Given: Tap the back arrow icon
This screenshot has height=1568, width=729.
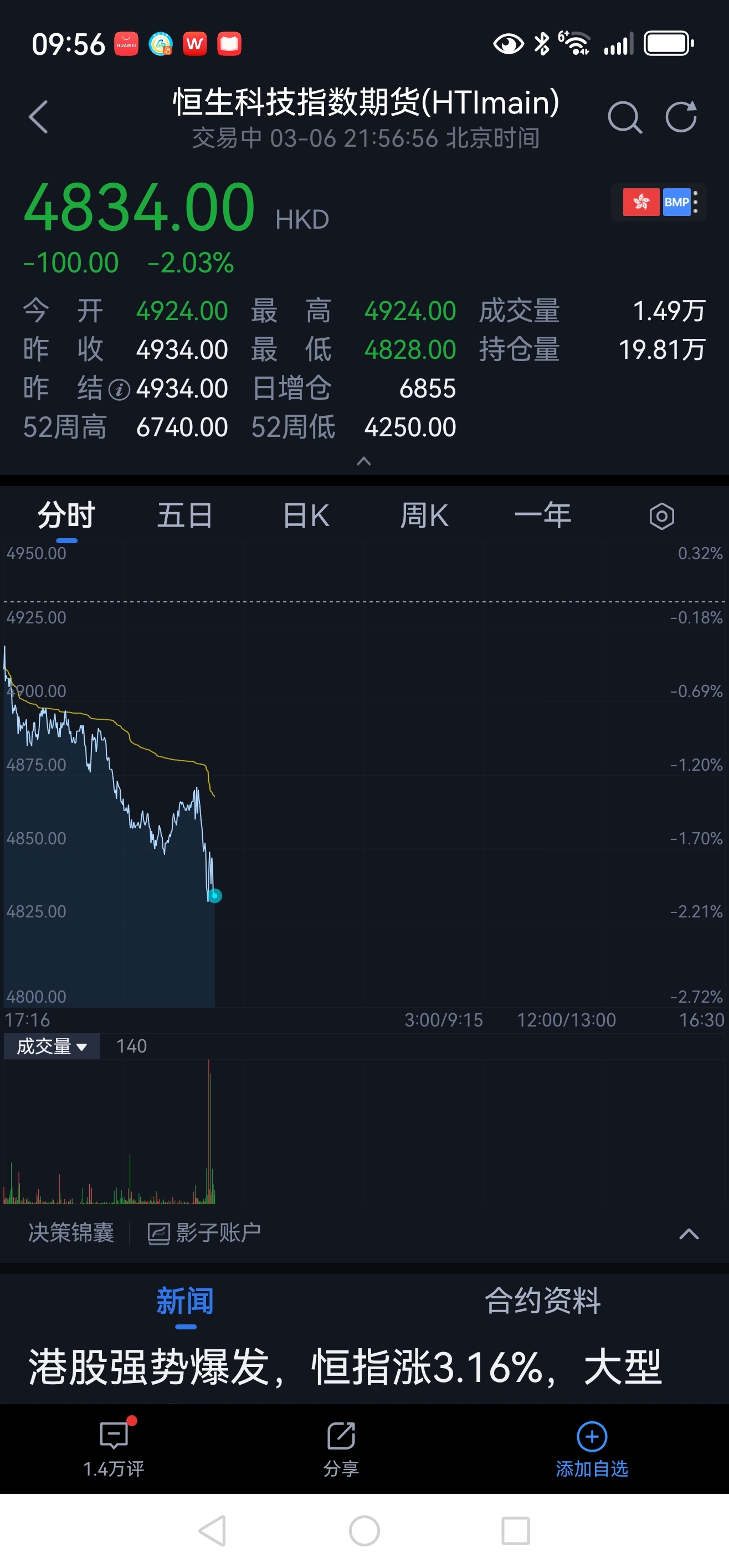Looking at the screenshot, I should [38, 116].
